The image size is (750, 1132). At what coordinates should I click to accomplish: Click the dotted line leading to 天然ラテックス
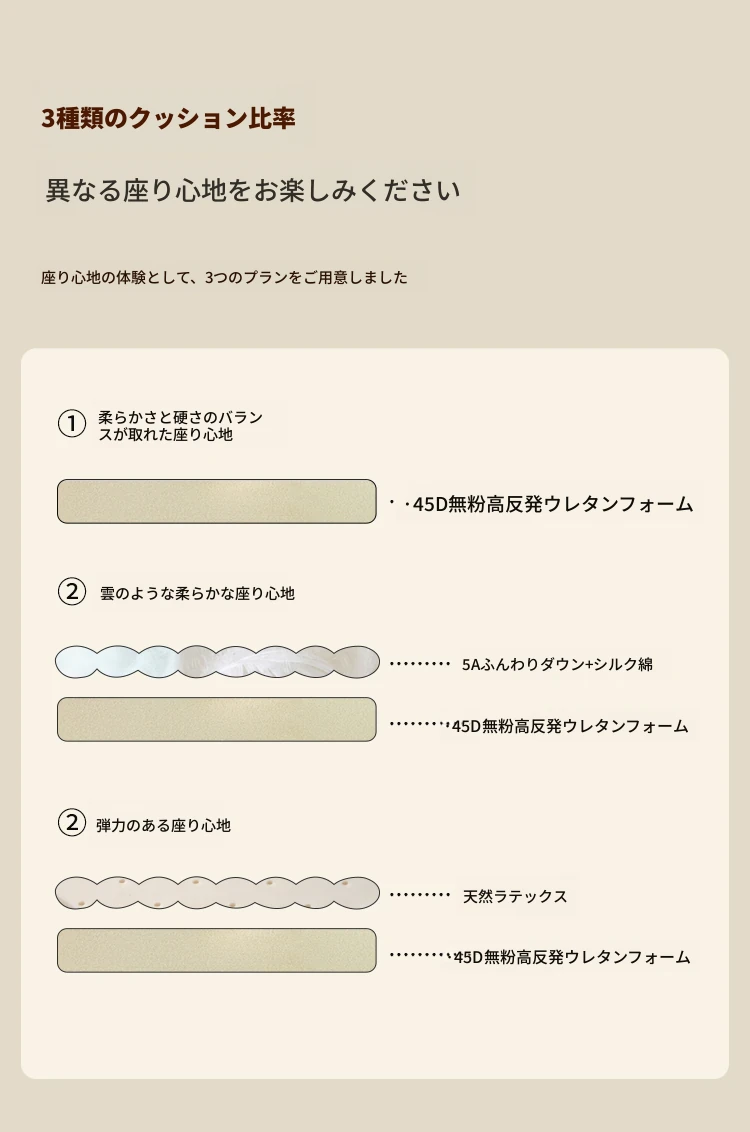coord(420,895)
